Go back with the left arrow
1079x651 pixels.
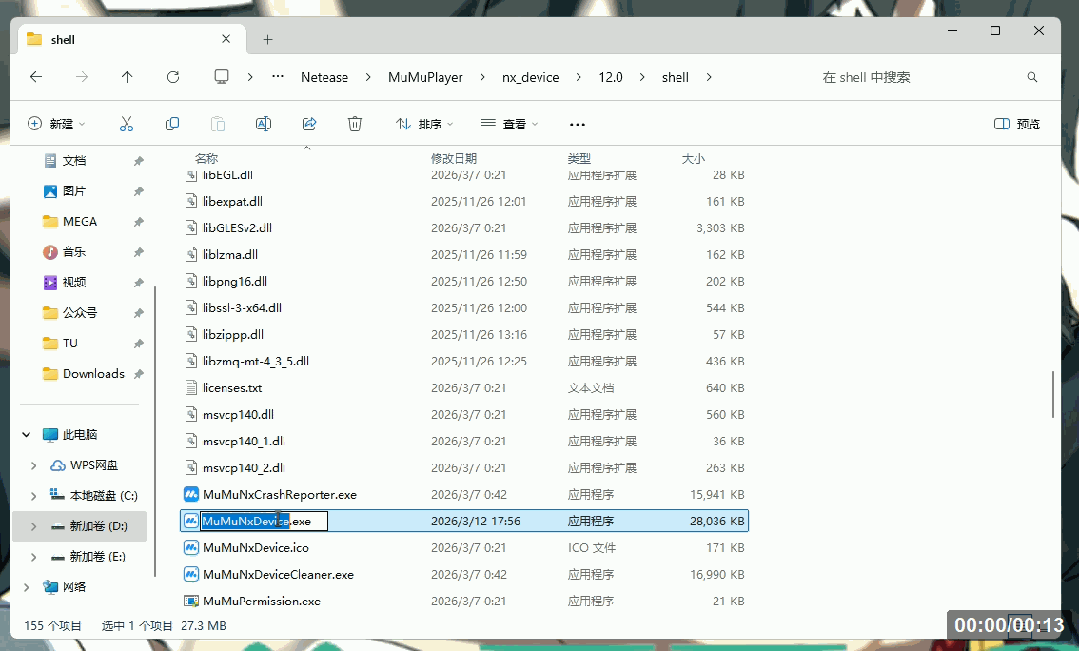36,77
